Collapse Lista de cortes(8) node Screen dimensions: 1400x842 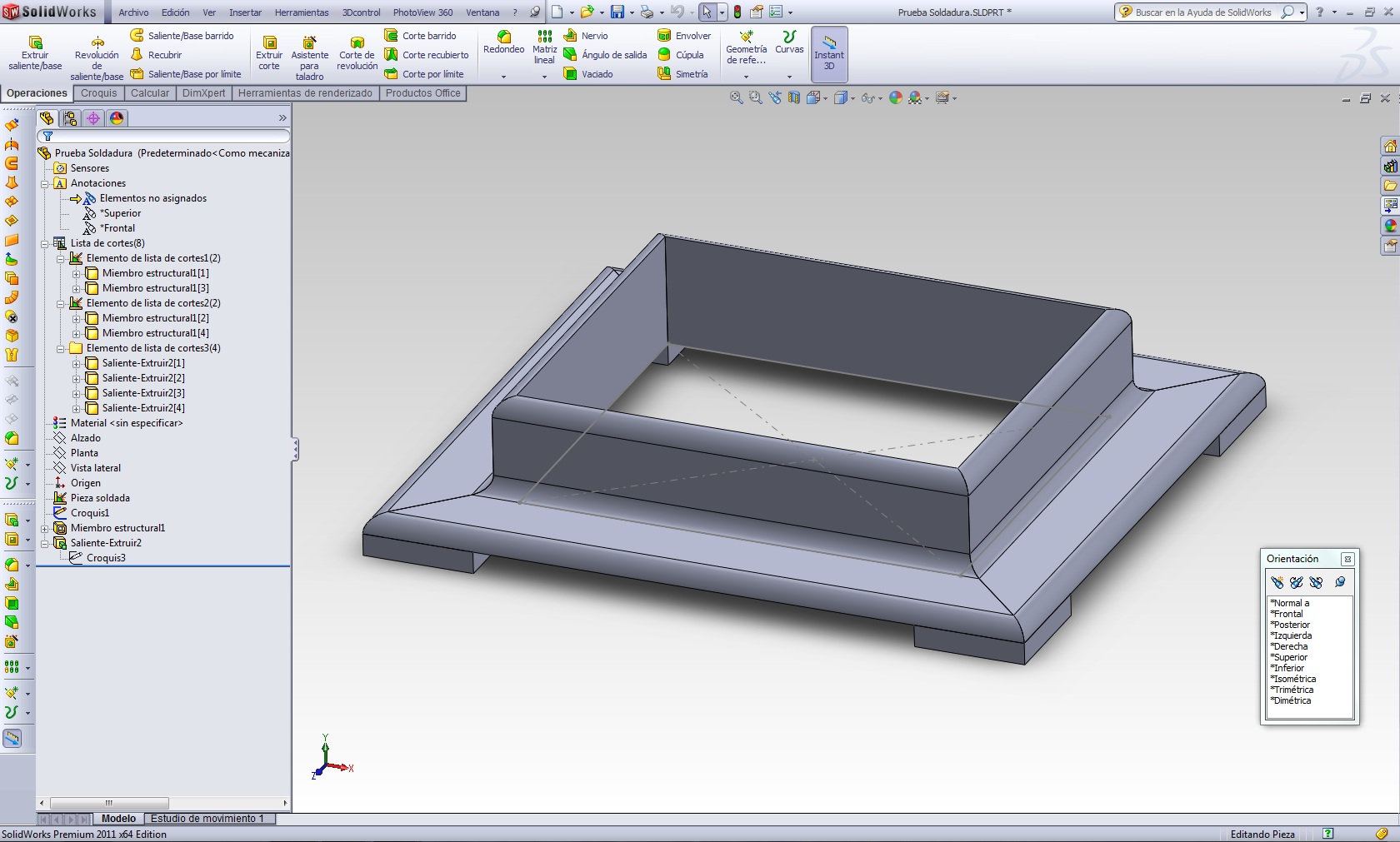click(x=45, y=243)
